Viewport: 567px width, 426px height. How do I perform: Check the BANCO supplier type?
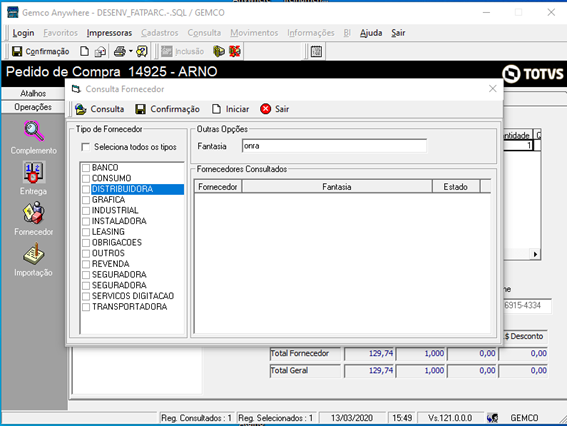click(x=86, y=168)
